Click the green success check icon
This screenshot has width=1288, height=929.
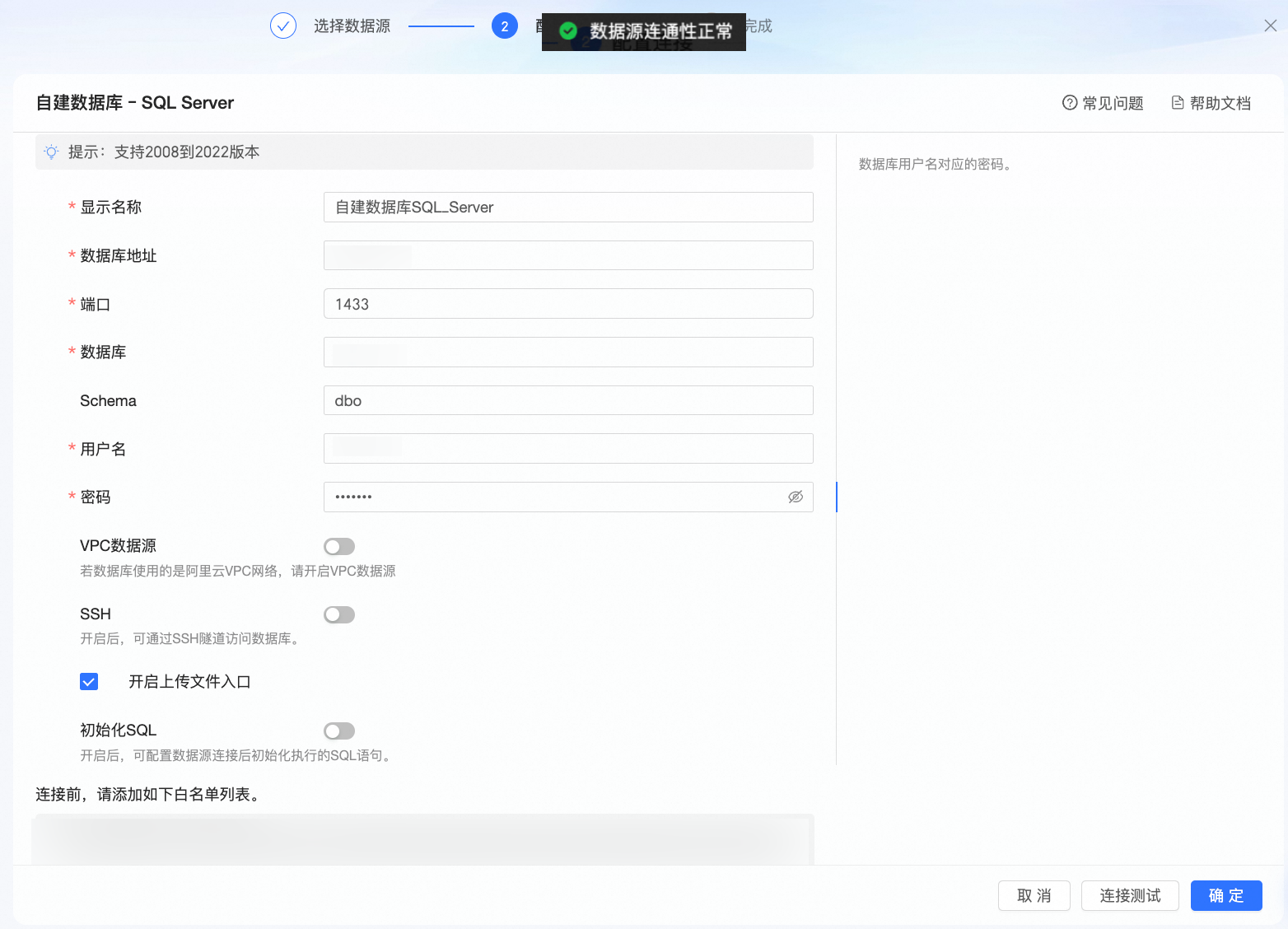[568, 31]
